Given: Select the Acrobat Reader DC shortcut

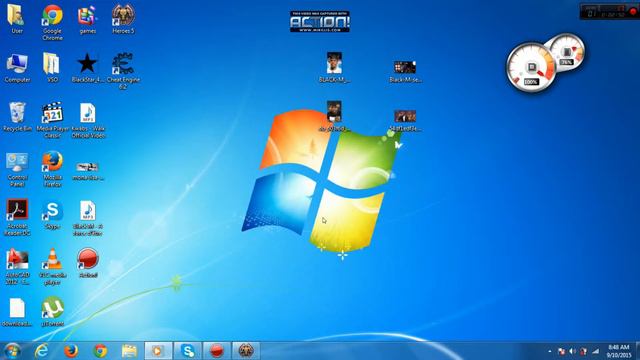Looking at the screenshot, I should click(x=17, y=217).
